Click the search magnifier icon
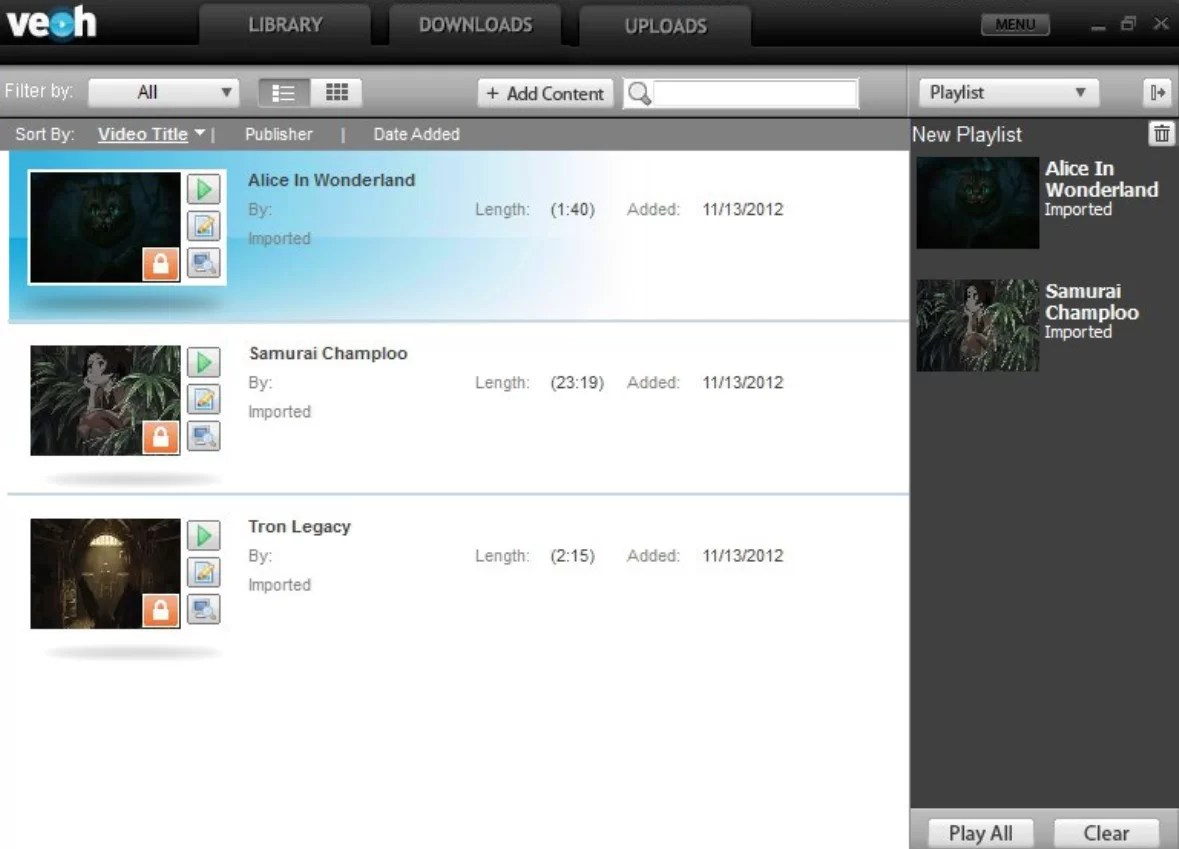Screen dimensions: 1179x849 click(x=639, y=93)
